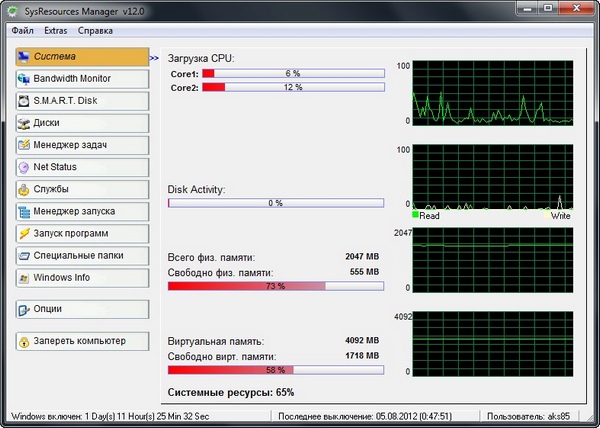Click Запереть компьютер to lock PC
The width and height of the screenshot is (600, 428).
click(82, 341)
